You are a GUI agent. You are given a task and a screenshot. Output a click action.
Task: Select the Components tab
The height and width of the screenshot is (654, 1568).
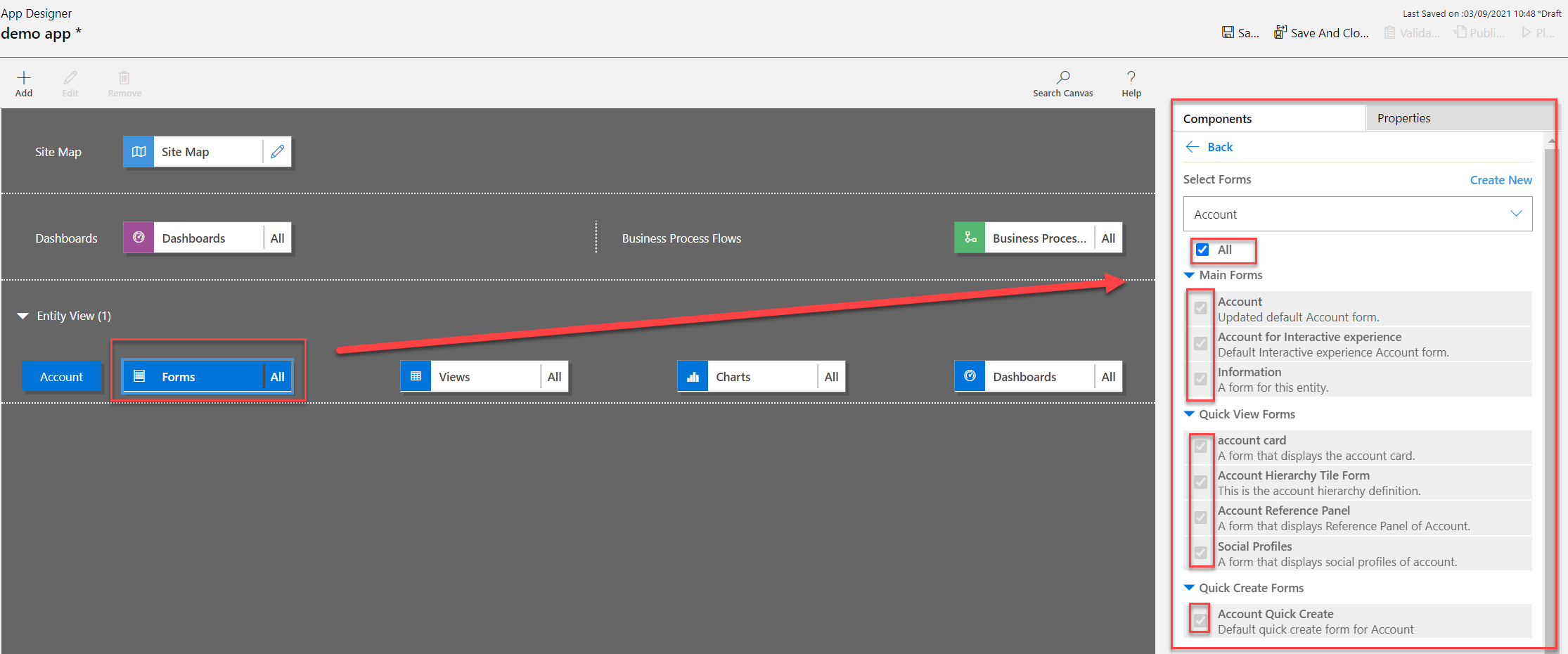pos(1217,117)
